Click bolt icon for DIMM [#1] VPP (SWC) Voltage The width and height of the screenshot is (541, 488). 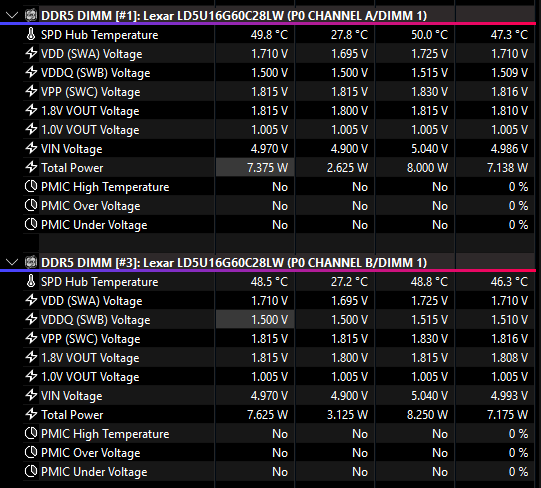31,91
